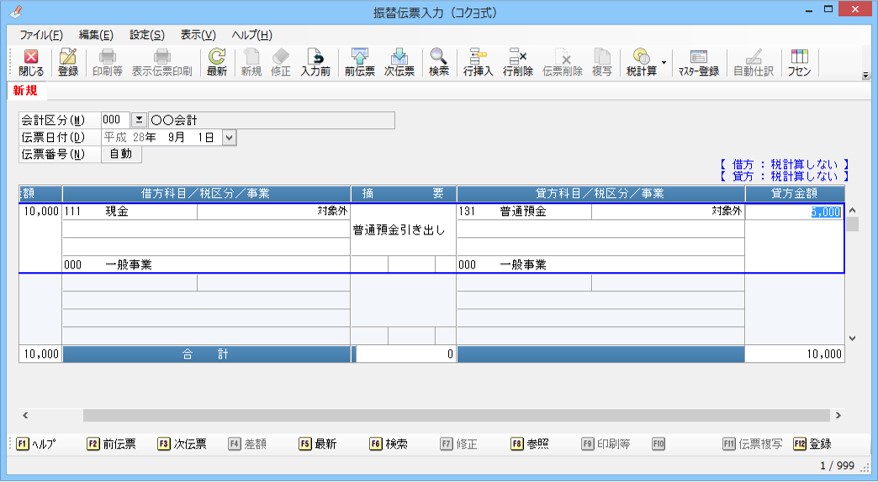Screen dimensions: 878x482
Task: Click the 登録 (register) toolbar icon
Action: tap(68, 63)
